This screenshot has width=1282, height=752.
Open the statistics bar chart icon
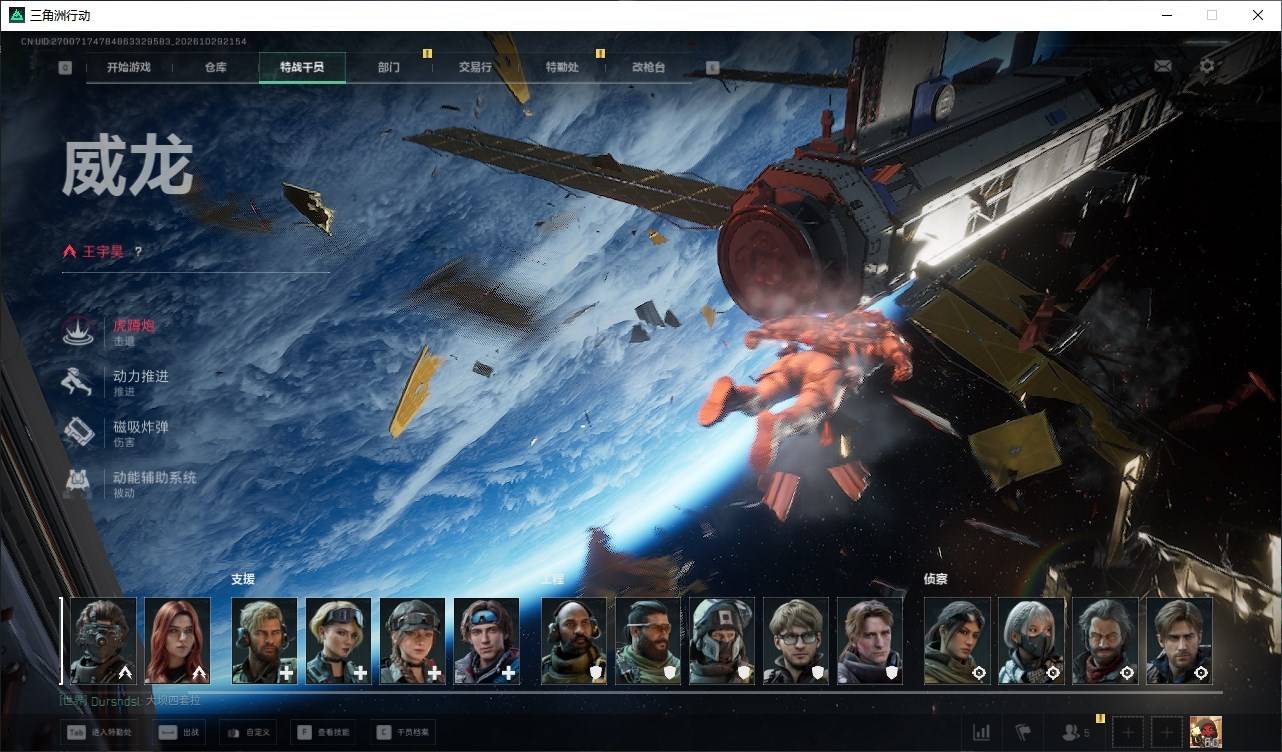pos(982,732)
